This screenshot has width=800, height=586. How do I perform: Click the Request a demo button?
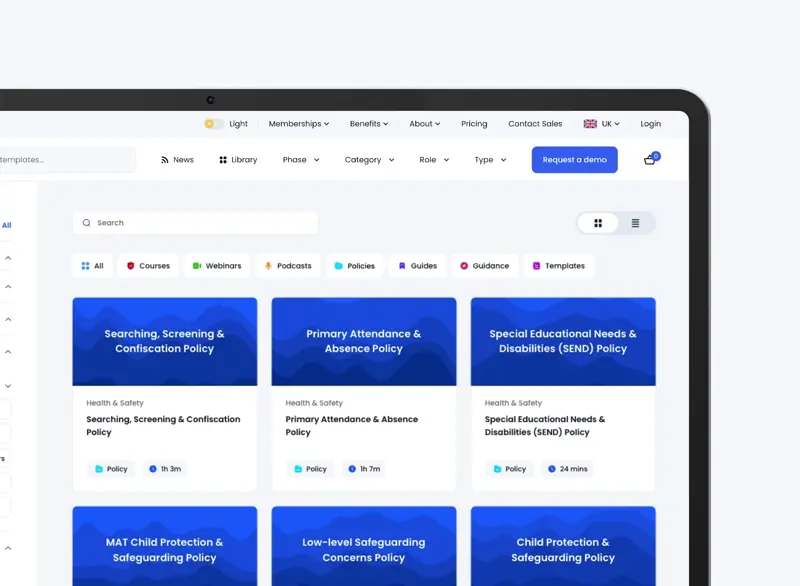(x=574, y=160)
